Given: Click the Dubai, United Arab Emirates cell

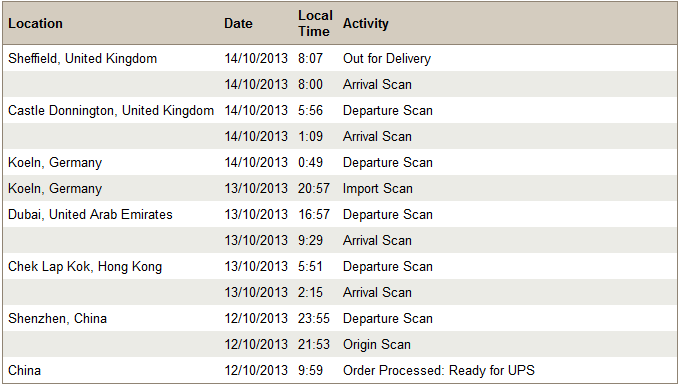Looking at the screenshot, I should tap(90, 214).
